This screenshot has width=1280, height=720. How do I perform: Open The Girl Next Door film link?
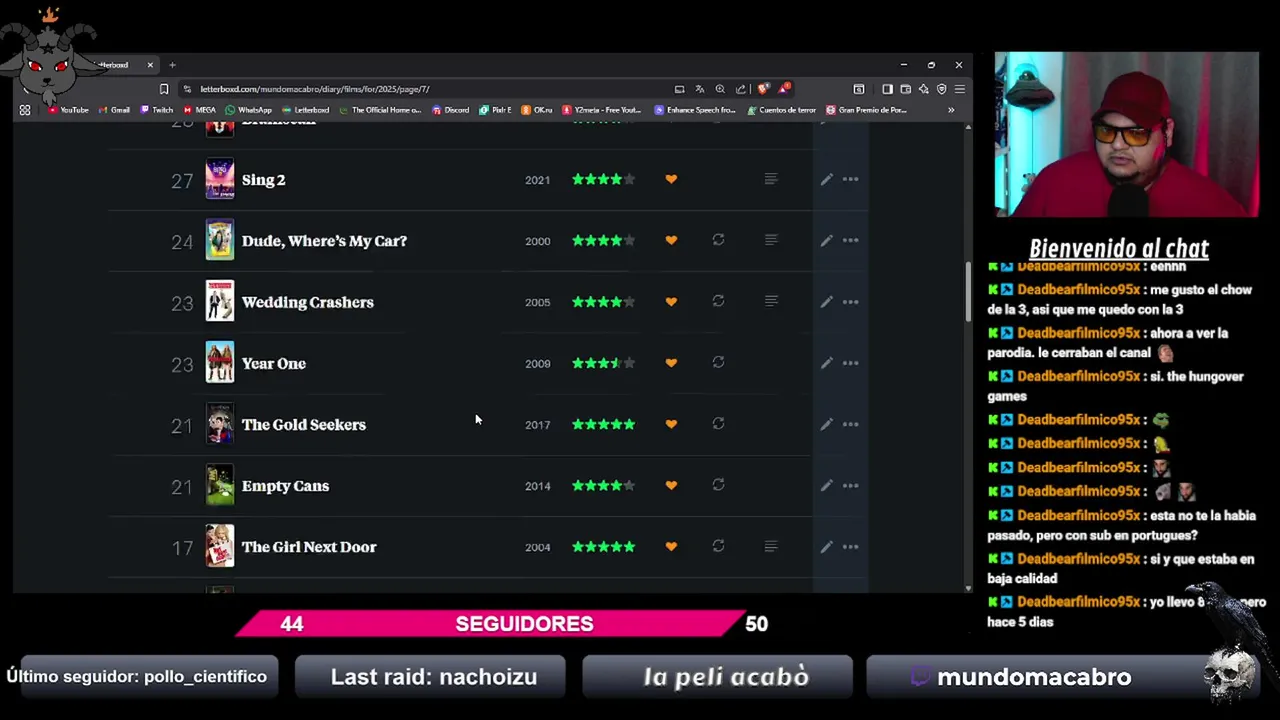point(309,547)
